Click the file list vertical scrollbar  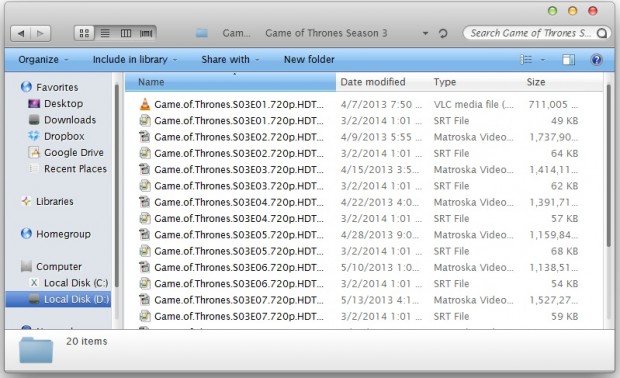click(609, 166)
